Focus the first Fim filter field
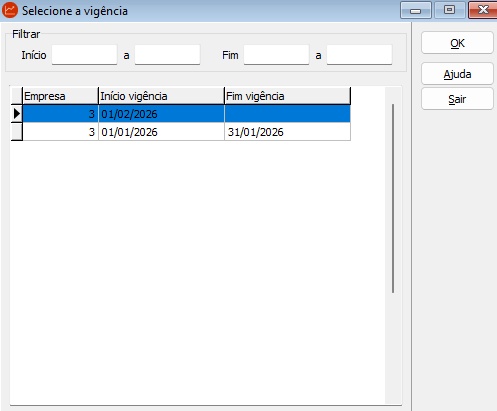Screen dimensions: 497x411 (276, 55)
